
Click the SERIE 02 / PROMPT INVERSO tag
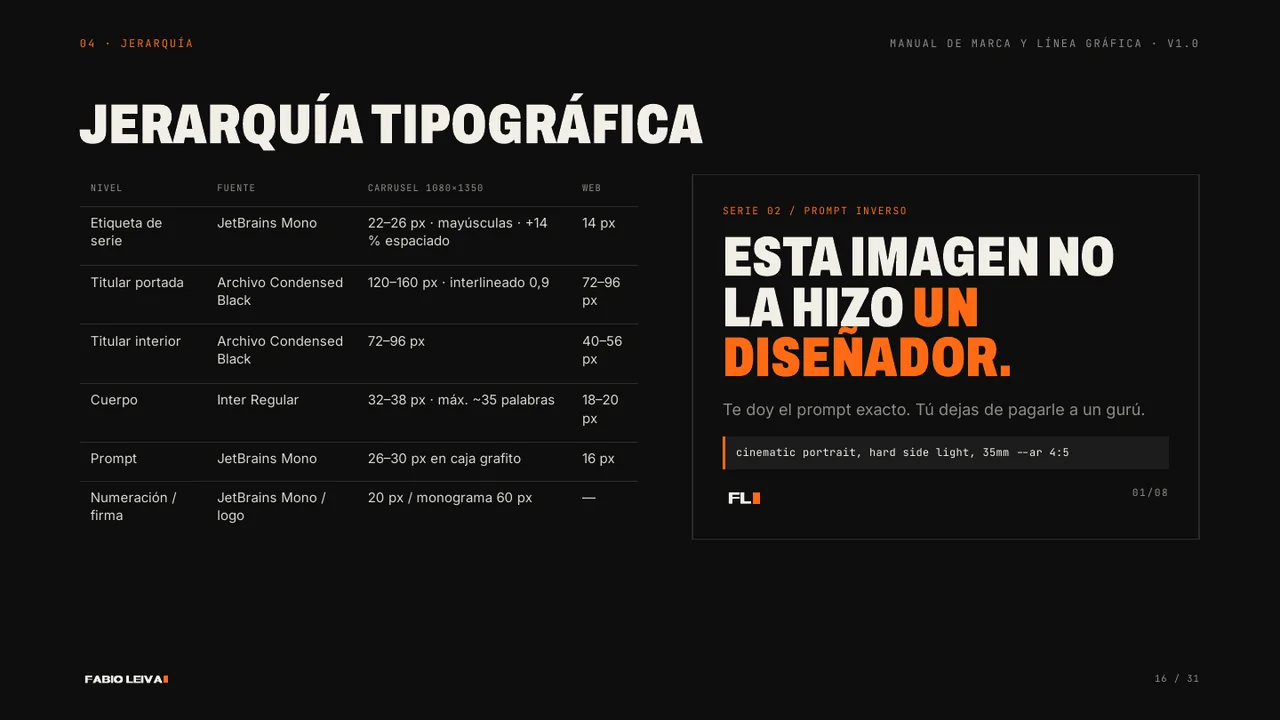tap(815, 211)
